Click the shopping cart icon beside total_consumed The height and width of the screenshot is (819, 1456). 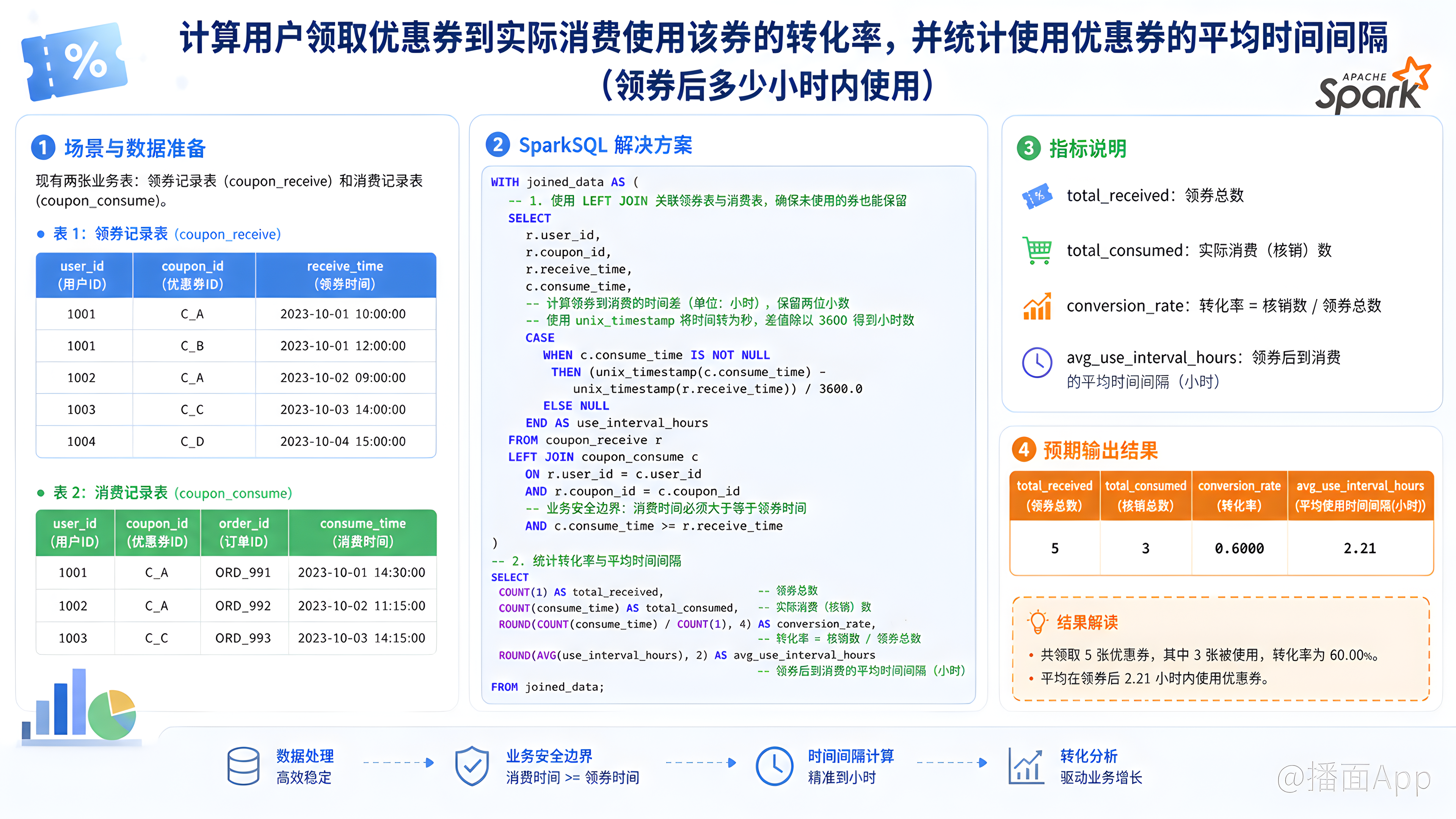coord(1037,250)
